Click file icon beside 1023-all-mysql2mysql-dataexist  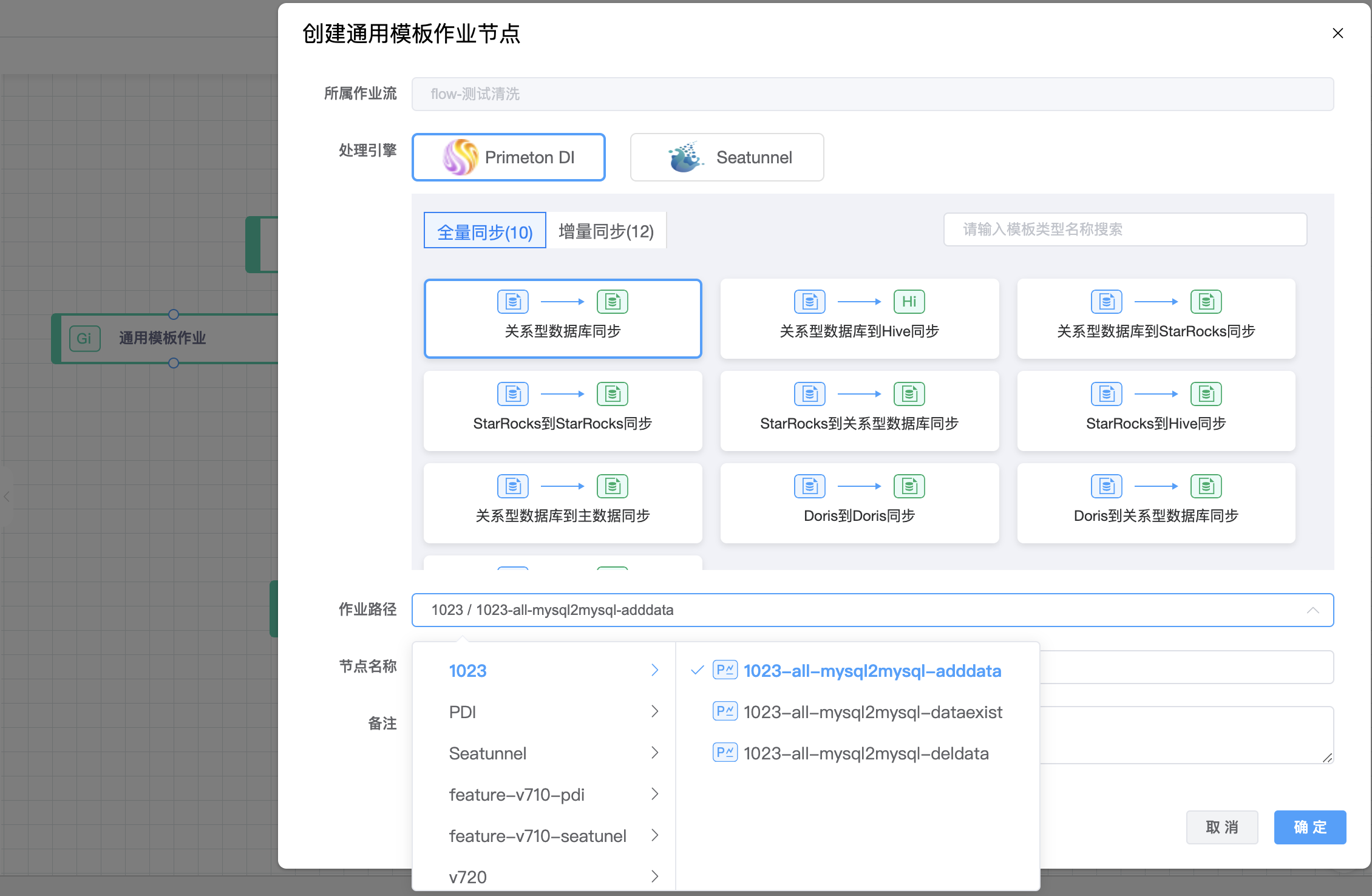click(x=725, y=711)
